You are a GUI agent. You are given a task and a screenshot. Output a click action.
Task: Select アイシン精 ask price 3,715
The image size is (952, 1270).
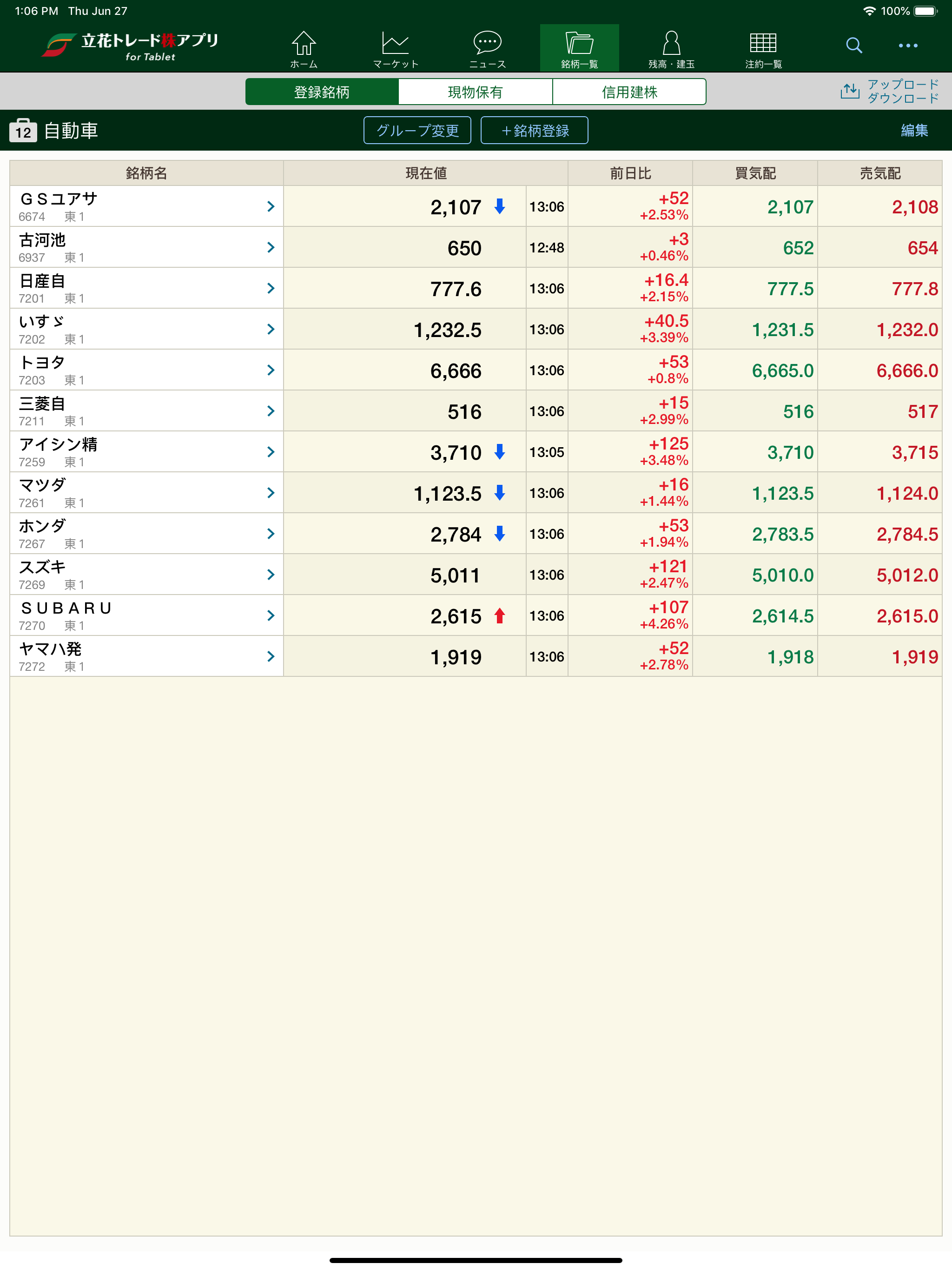tap(915, 452)
